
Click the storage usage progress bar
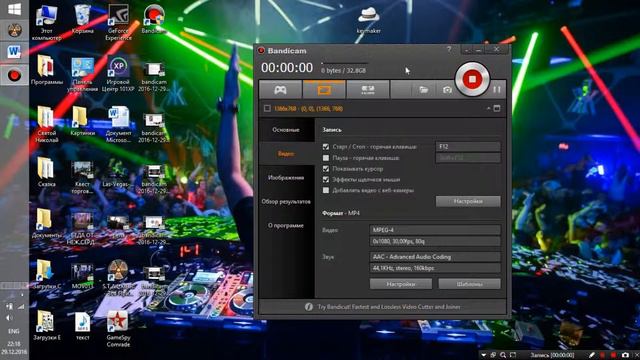point(344,63)
